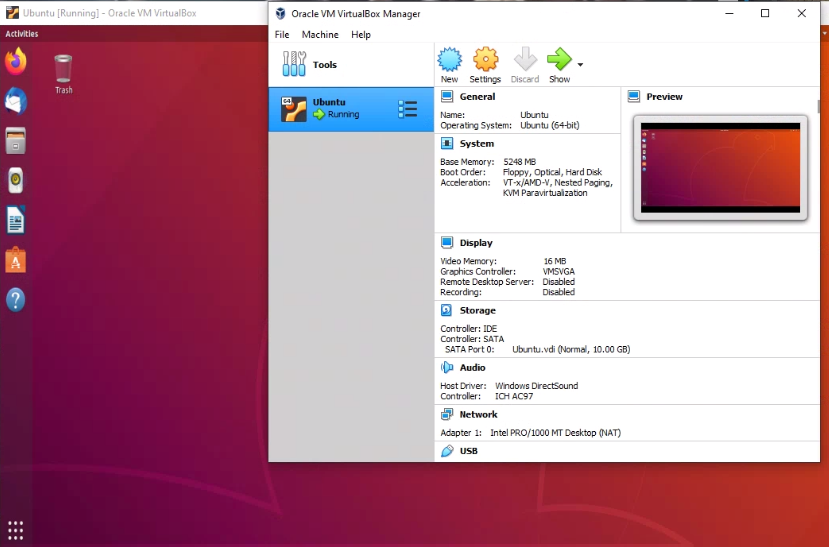Image resolution: width=829 pixels, height=547 pixels.
Task: Click the Storage section icon
Action: [447, 310]
